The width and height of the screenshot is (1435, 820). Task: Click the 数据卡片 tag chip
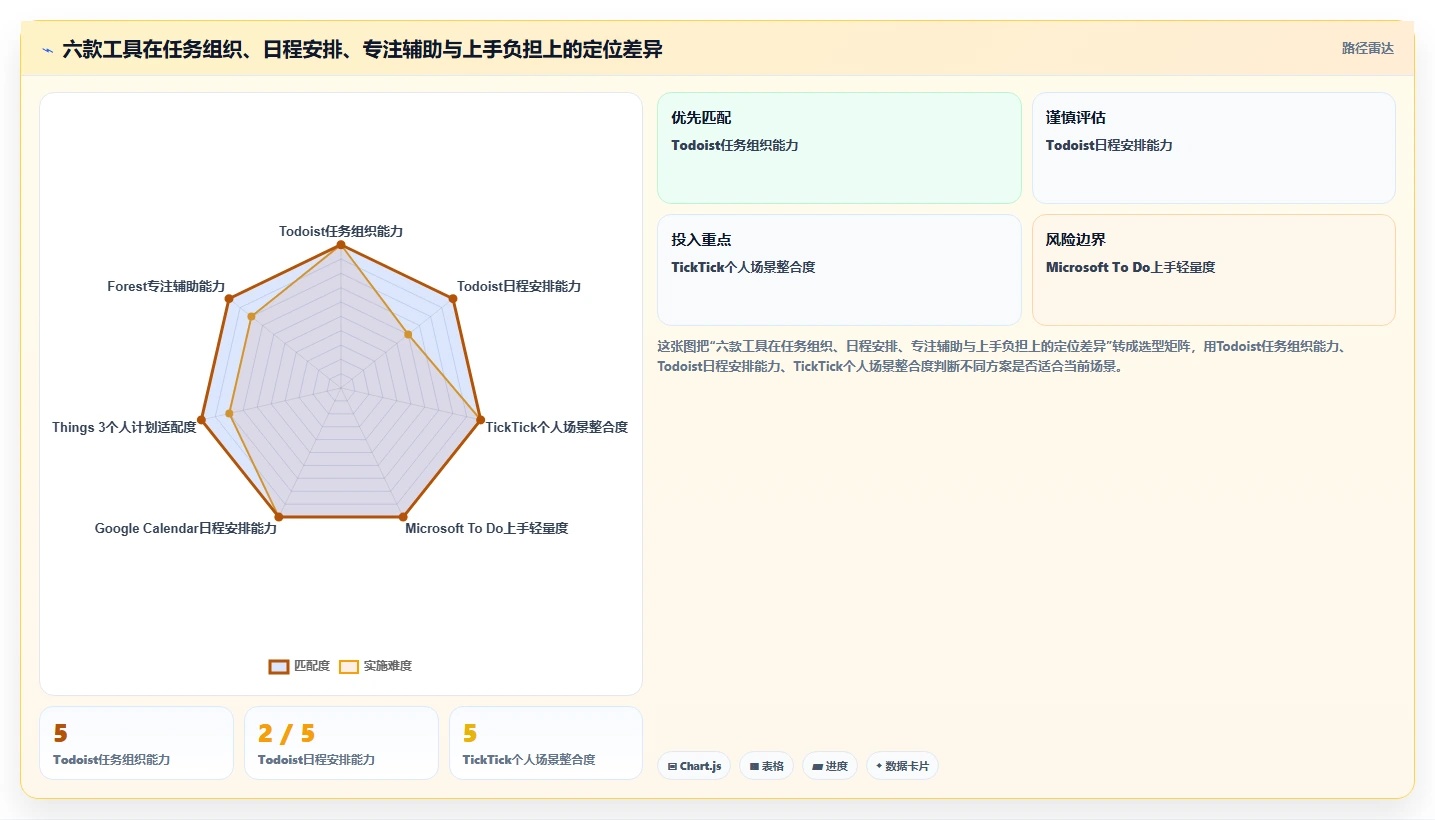(x=902, y=766)
